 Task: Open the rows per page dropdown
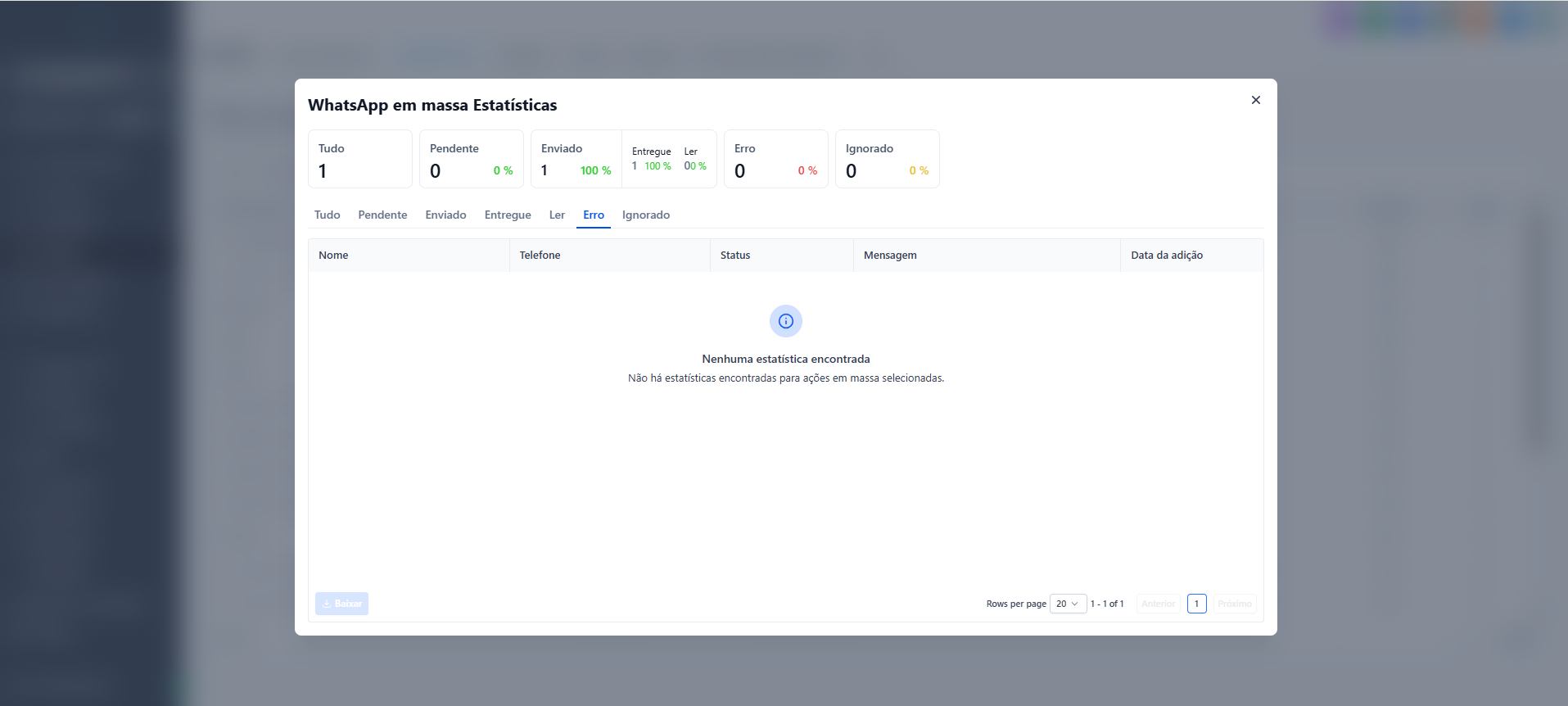pos(1068,604)
